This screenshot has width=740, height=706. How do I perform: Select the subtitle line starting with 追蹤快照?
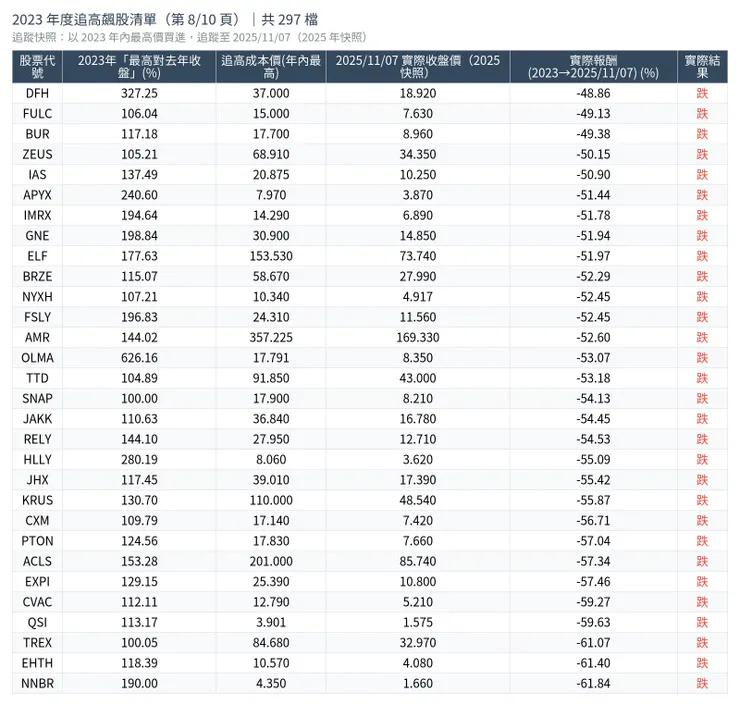[x=190, y=37]
